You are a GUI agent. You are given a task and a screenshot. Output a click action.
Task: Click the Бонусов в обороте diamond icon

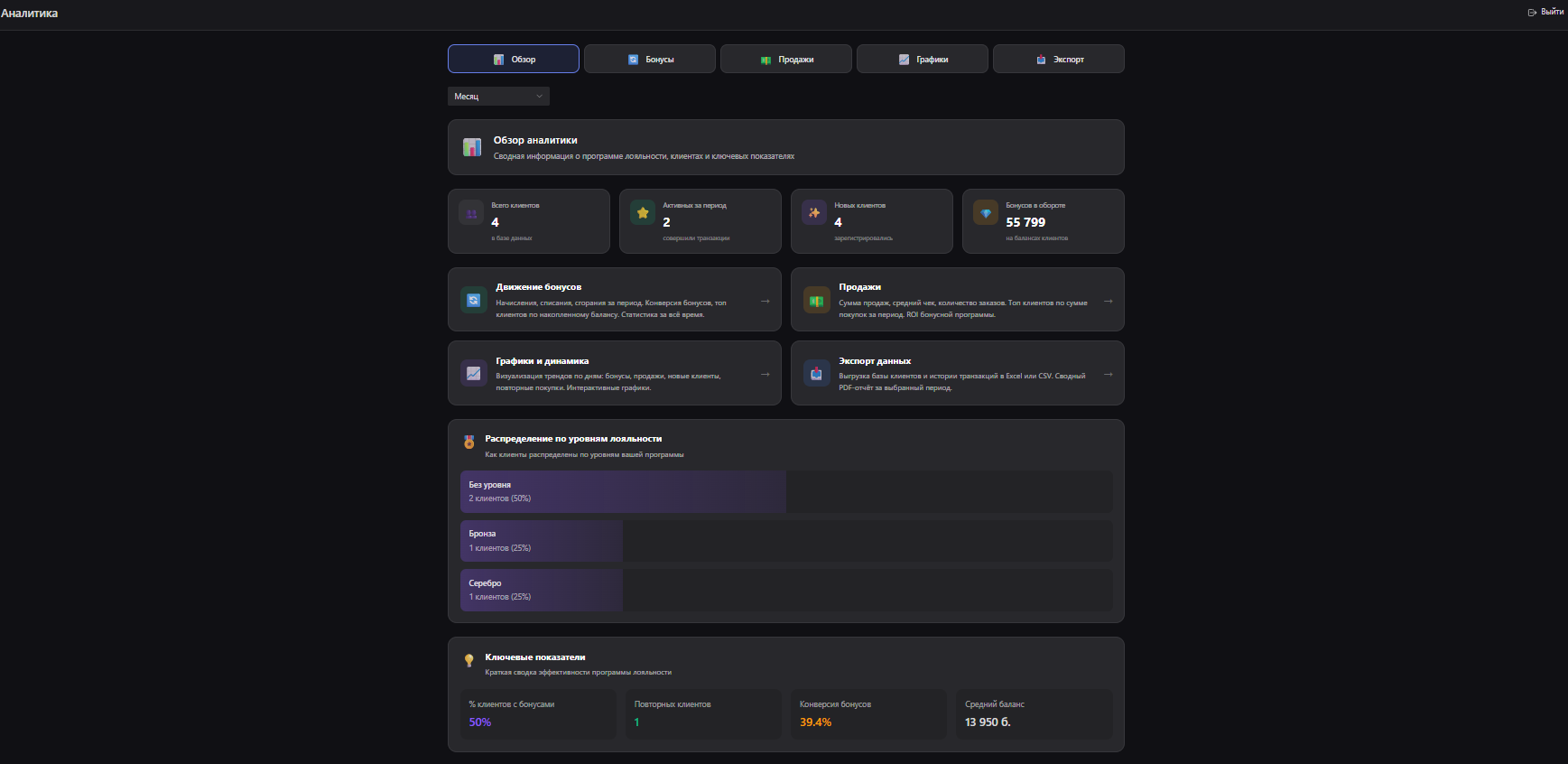click(x=986, y=213)
